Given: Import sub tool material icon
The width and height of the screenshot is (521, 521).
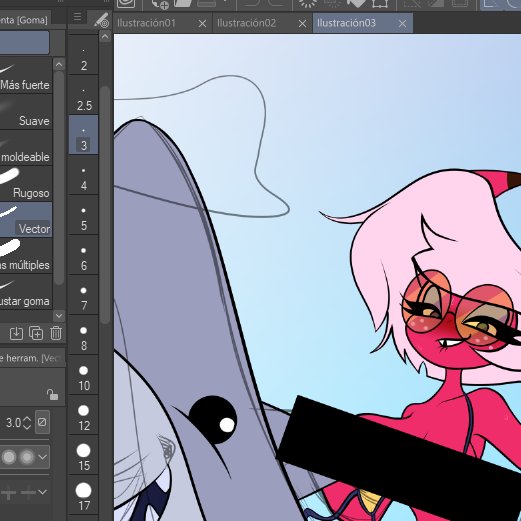Looking at the screenshot, I should click(x=16, y=333).
